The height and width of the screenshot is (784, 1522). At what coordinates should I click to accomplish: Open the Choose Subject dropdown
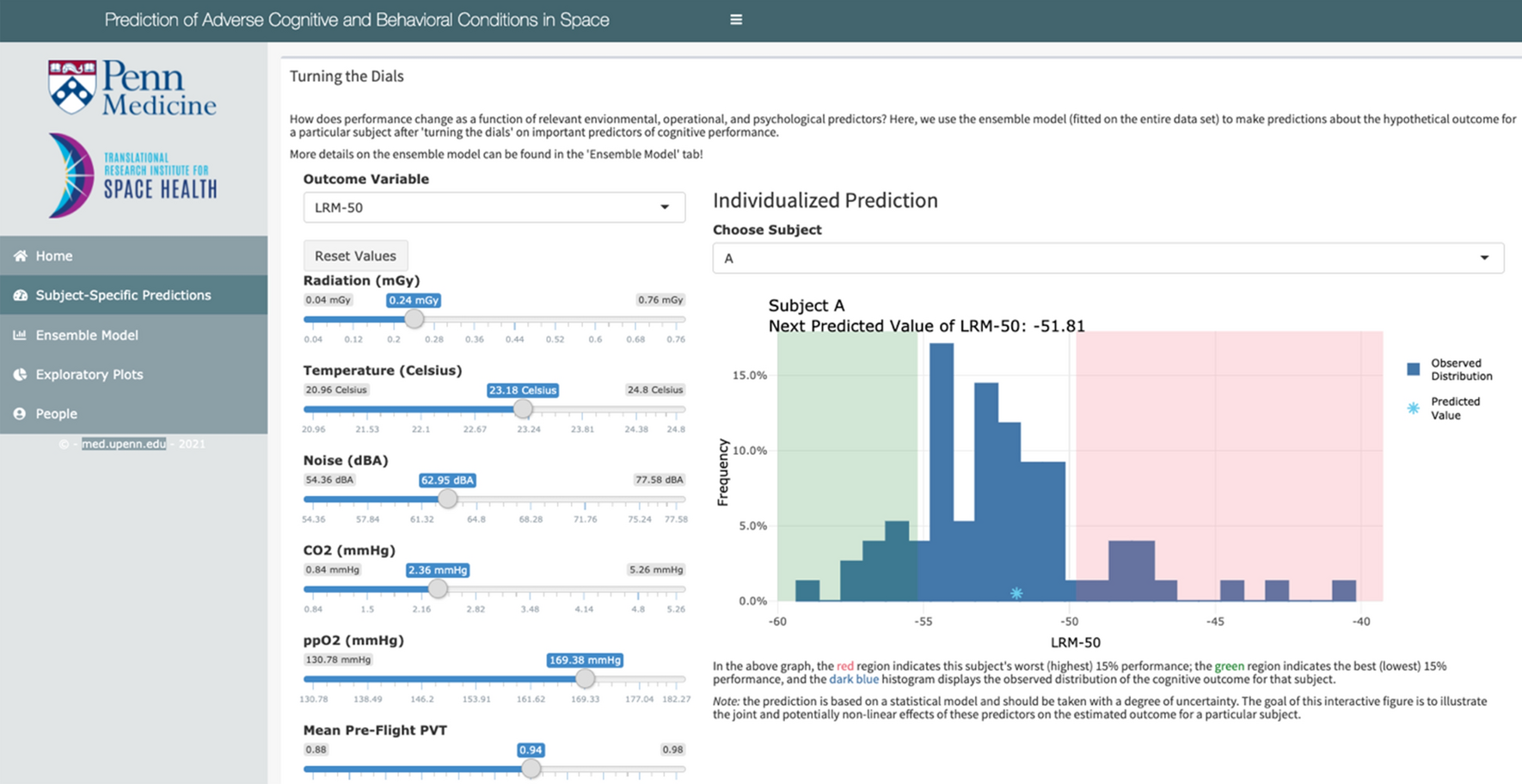1108,258
